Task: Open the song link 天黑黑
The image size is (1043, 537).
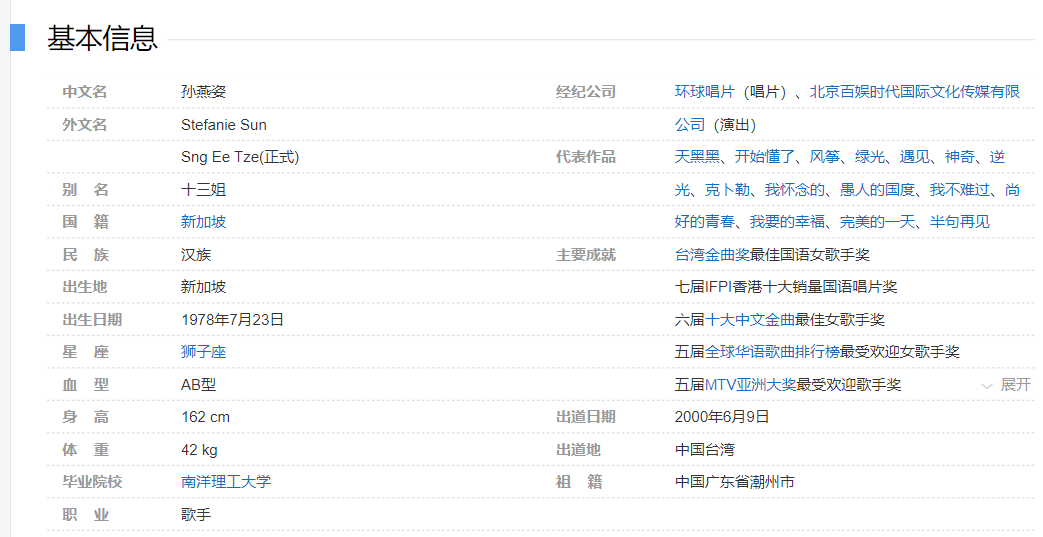Action: [697, 156]
